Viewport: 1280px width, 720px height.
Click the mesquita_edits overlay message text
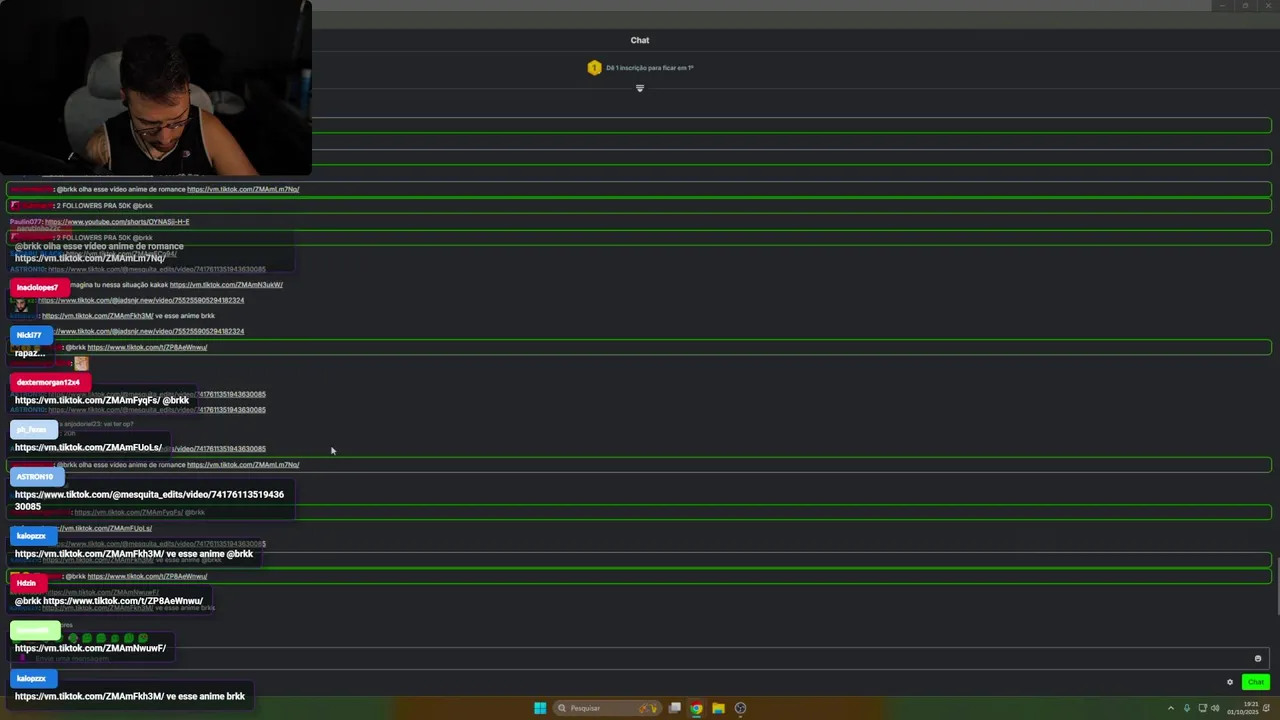click(149, 500)
